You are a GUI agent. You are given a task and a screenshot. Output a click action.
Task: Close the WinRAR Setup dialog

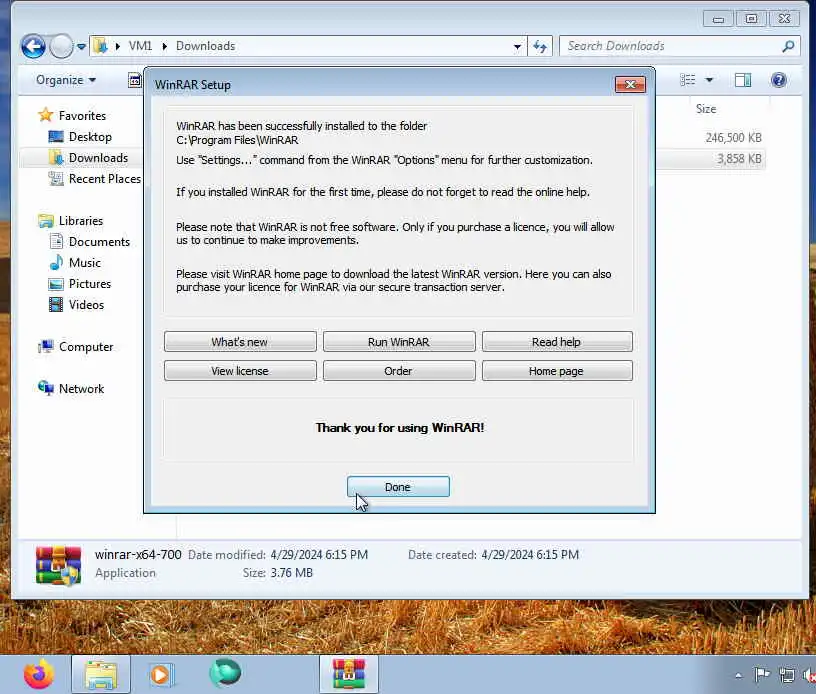pyautogui.click(x=630, y=84)
